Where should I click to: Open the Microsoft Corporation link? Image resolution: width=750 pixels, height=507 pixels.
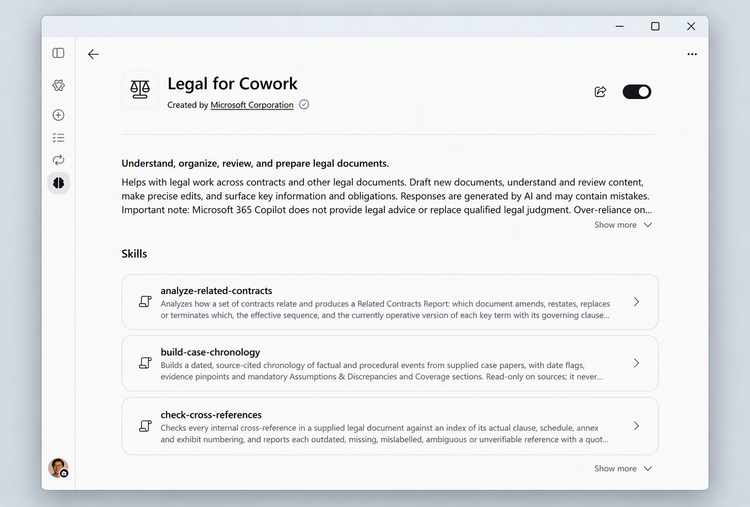(252, 105)
